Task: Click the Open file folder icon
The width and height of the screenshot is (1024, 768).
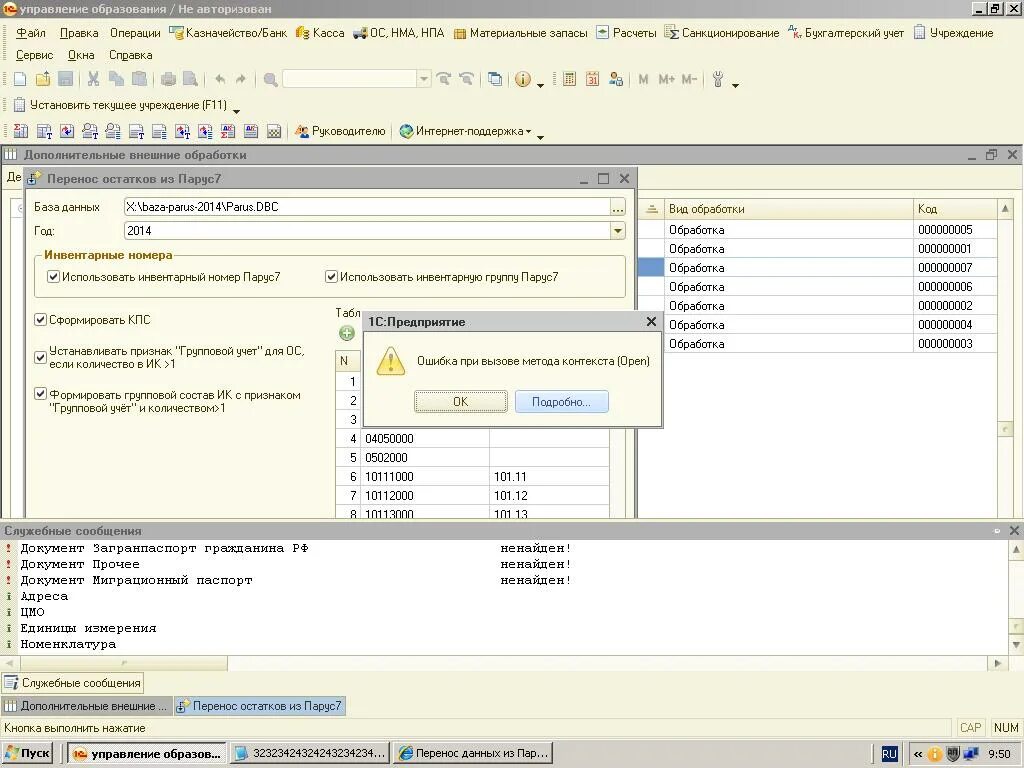Action: 42,79
